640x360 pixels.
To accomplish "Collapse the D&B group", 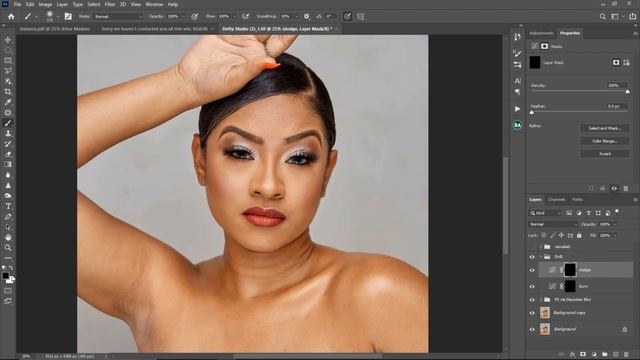I will (541, 257).
